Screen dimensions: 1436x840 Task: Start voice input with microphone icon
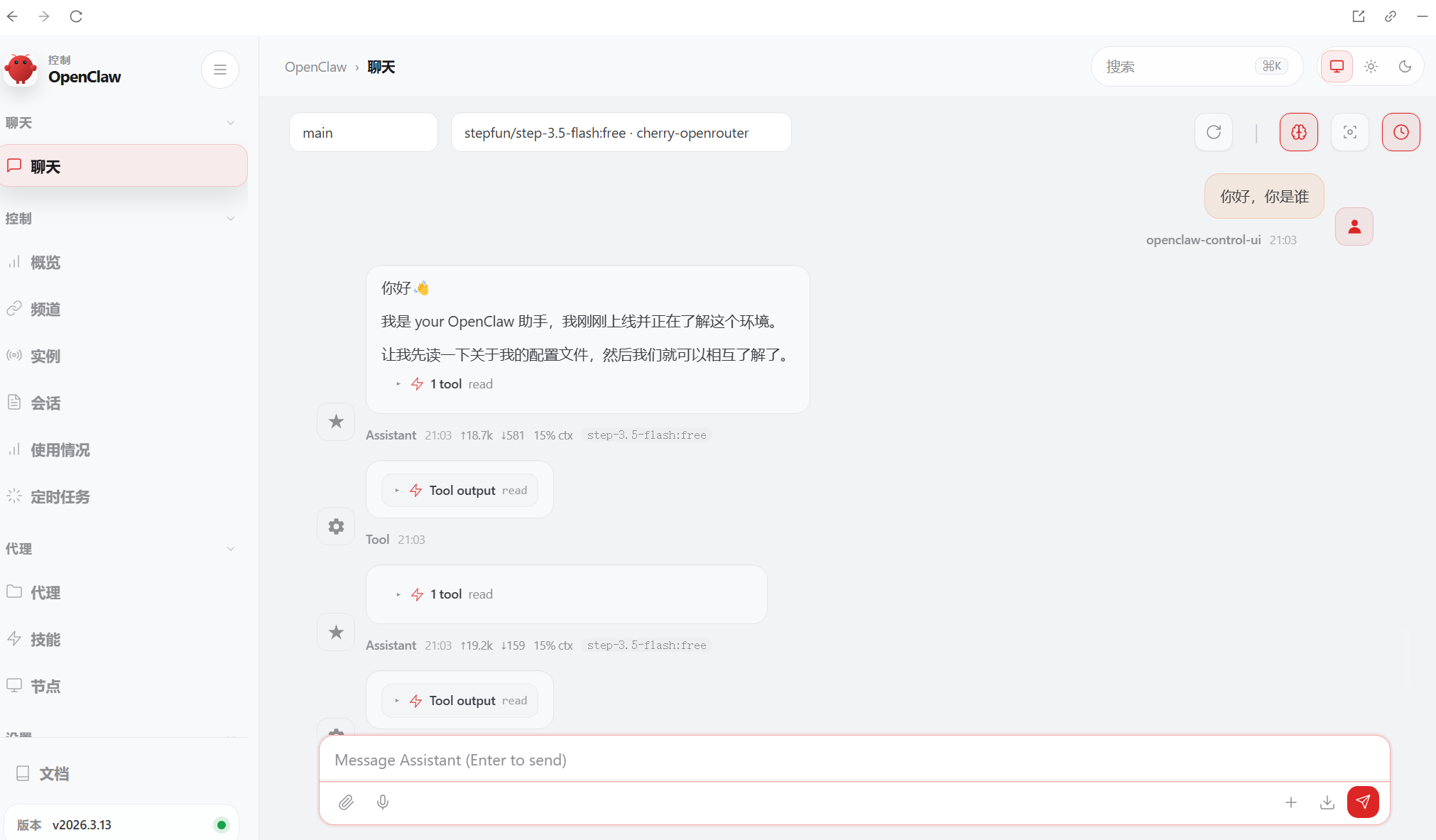click(x=383, y=802)
